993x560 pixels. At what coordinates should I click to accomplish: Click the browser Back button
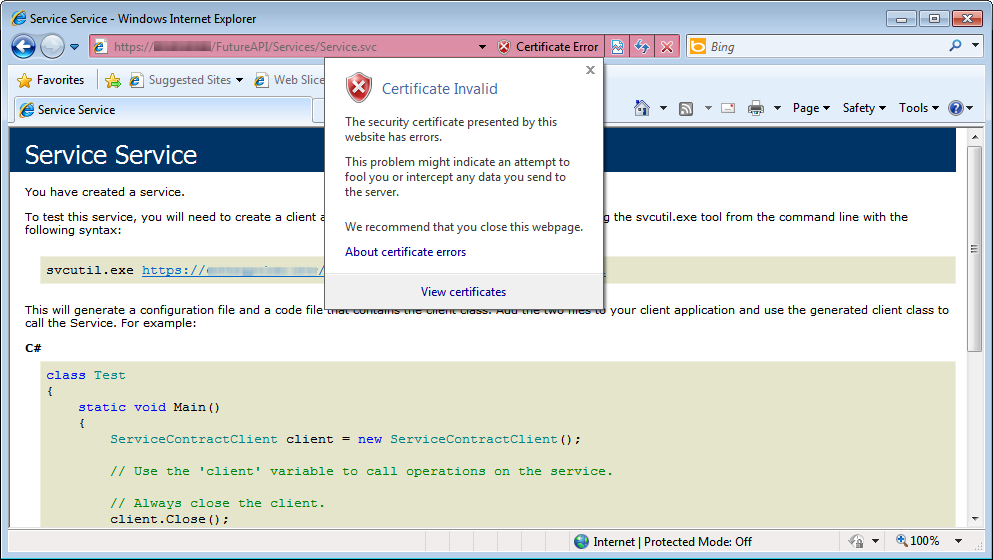[24, 47]
